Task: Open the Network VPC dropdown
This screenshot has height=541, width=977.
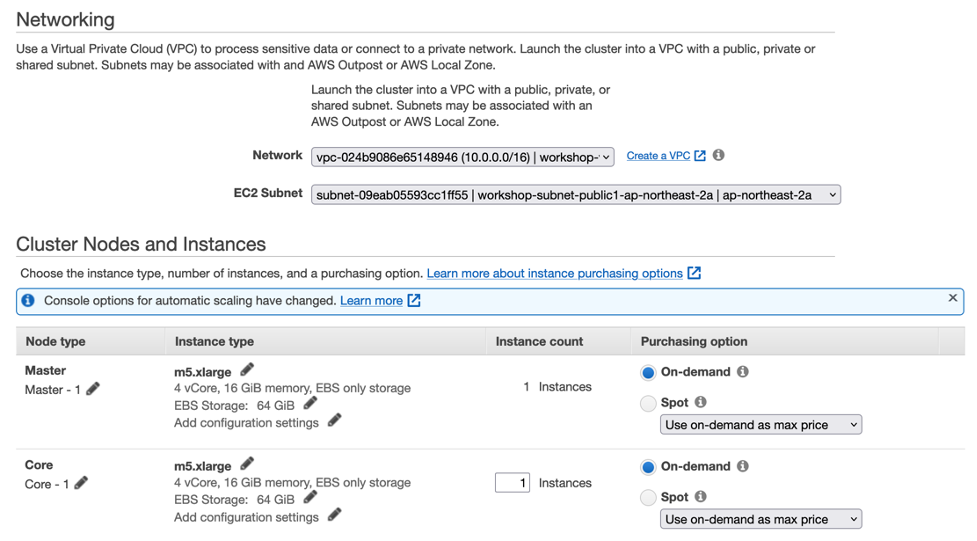Action: pos(462,157)
